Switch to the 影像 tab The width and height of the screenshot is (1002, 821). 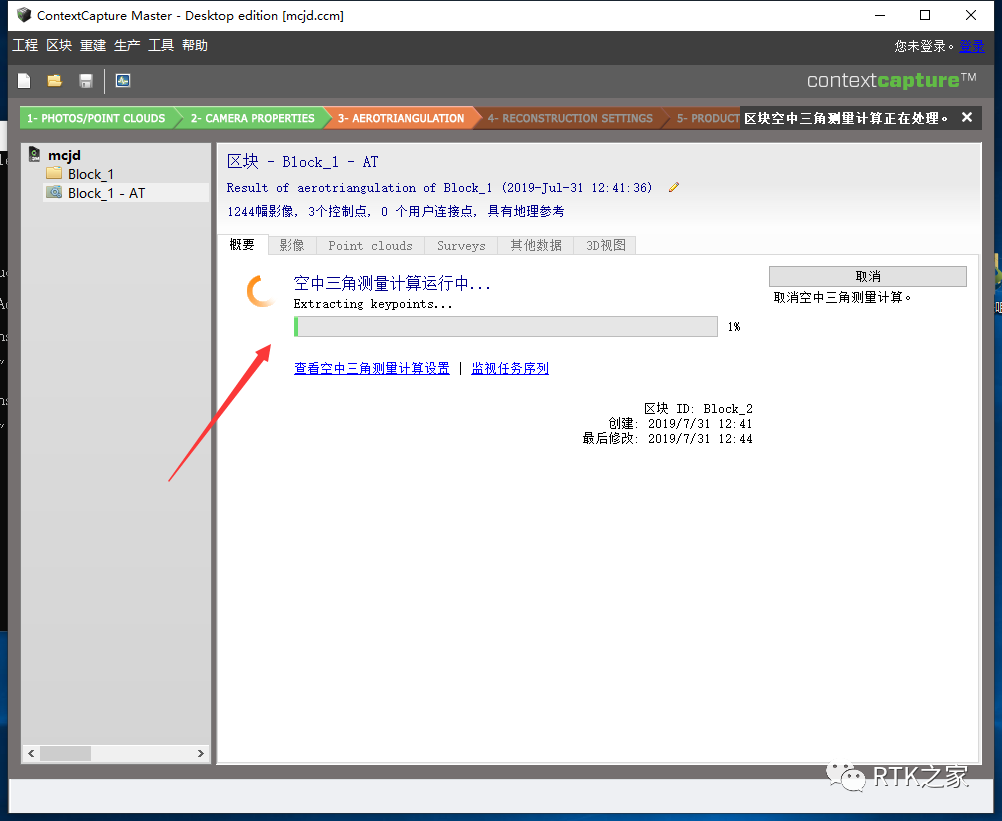(292, 245)
